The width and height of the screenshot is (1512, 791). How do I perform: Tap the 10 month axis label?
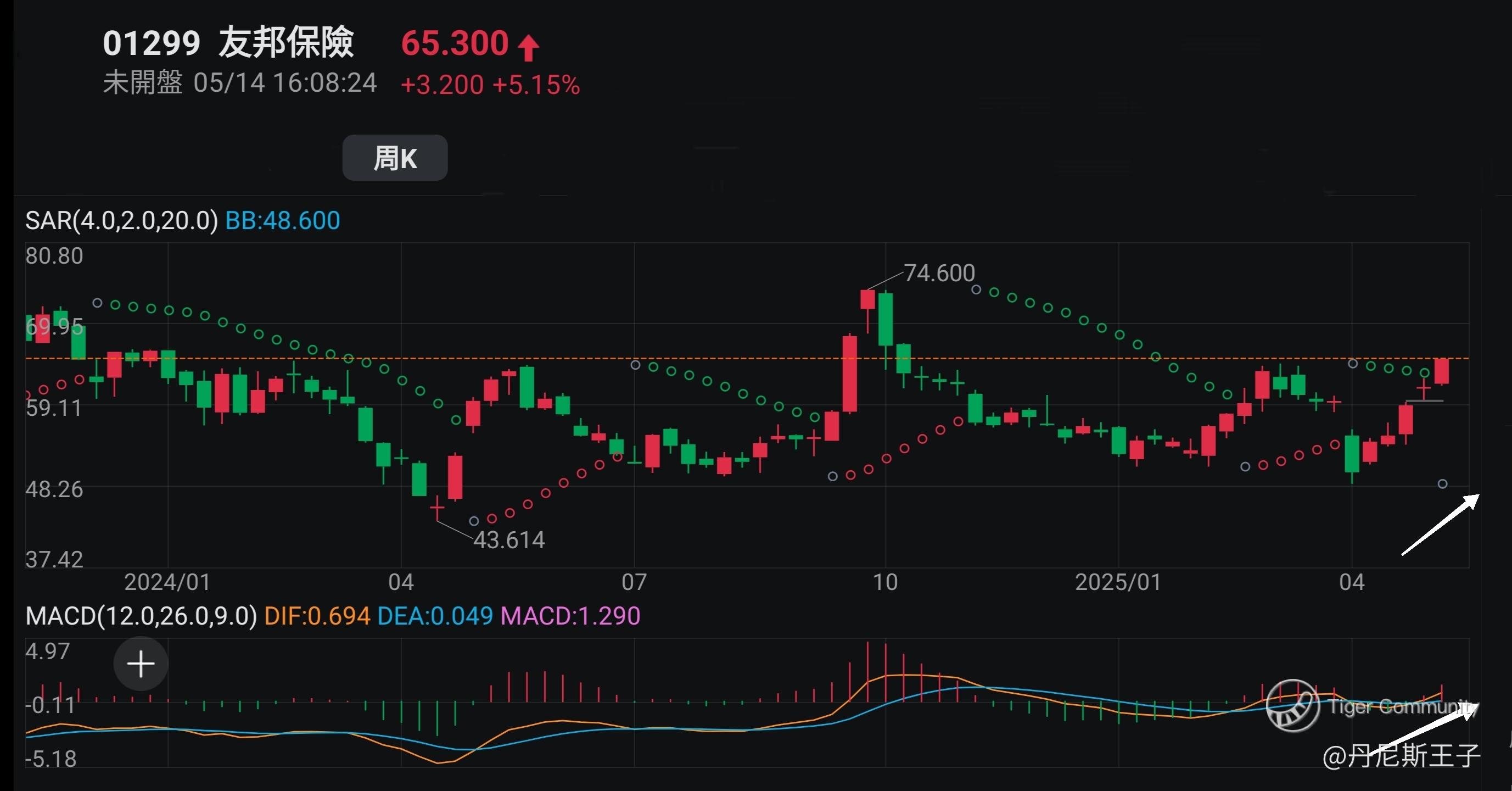coord(885,582)
